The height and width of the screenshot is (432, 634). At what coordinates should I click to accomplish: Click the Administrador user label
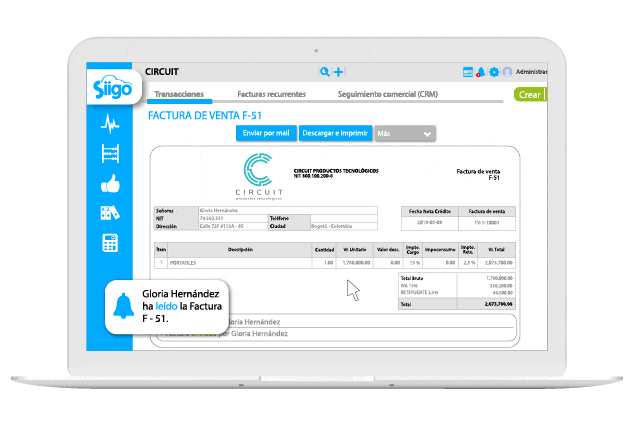[x=531, y=72]
